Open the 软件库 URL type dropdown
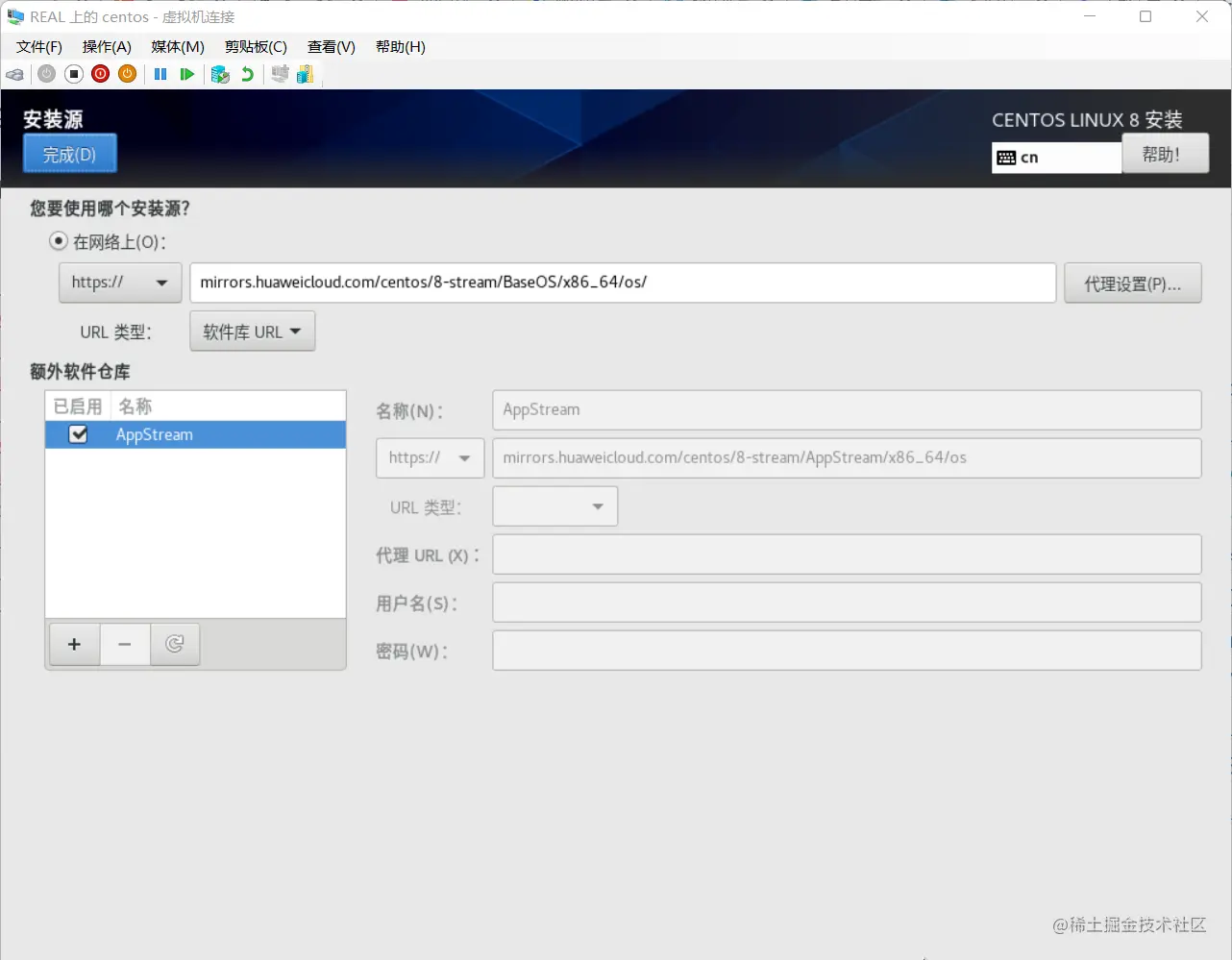1232x960 pixels. [x=253, y=332]
